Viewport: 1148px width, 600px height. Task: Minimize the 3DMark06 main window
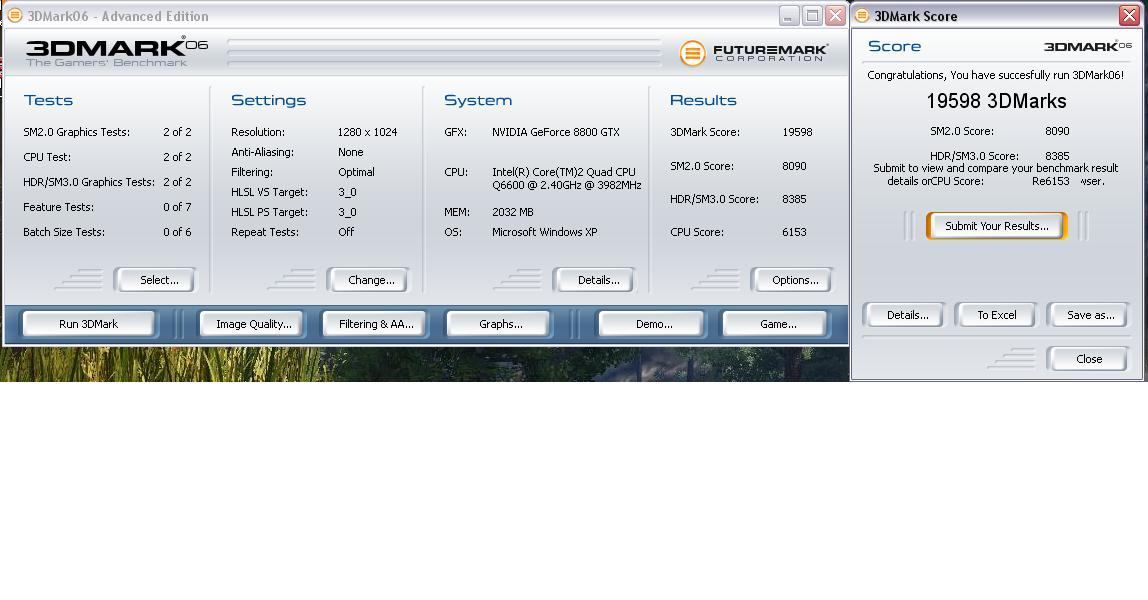789,15
